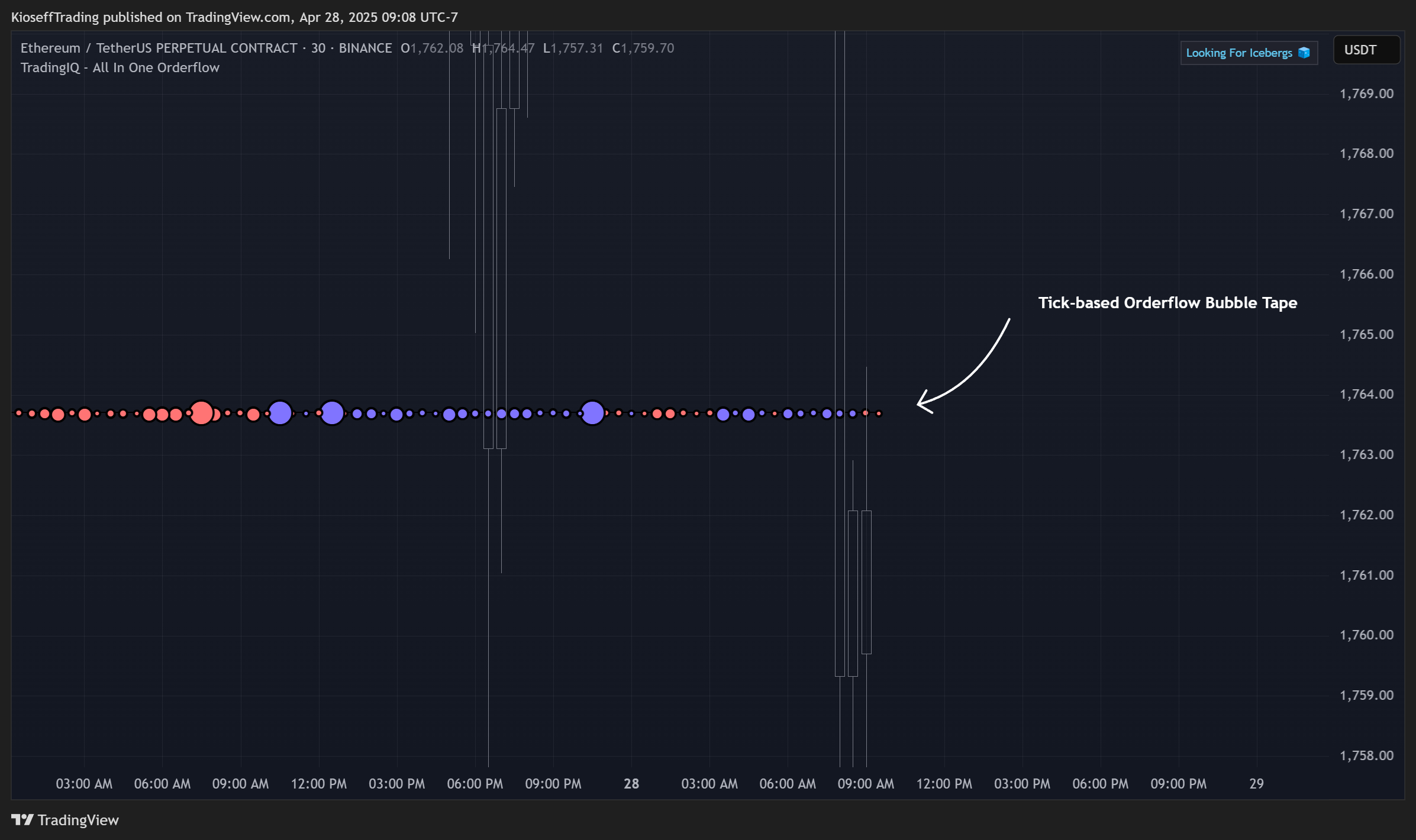The width and height of the screenshot is (1416, 840).
Task: Click the 1,768.00 price axis label
Action: point(1366,154)
